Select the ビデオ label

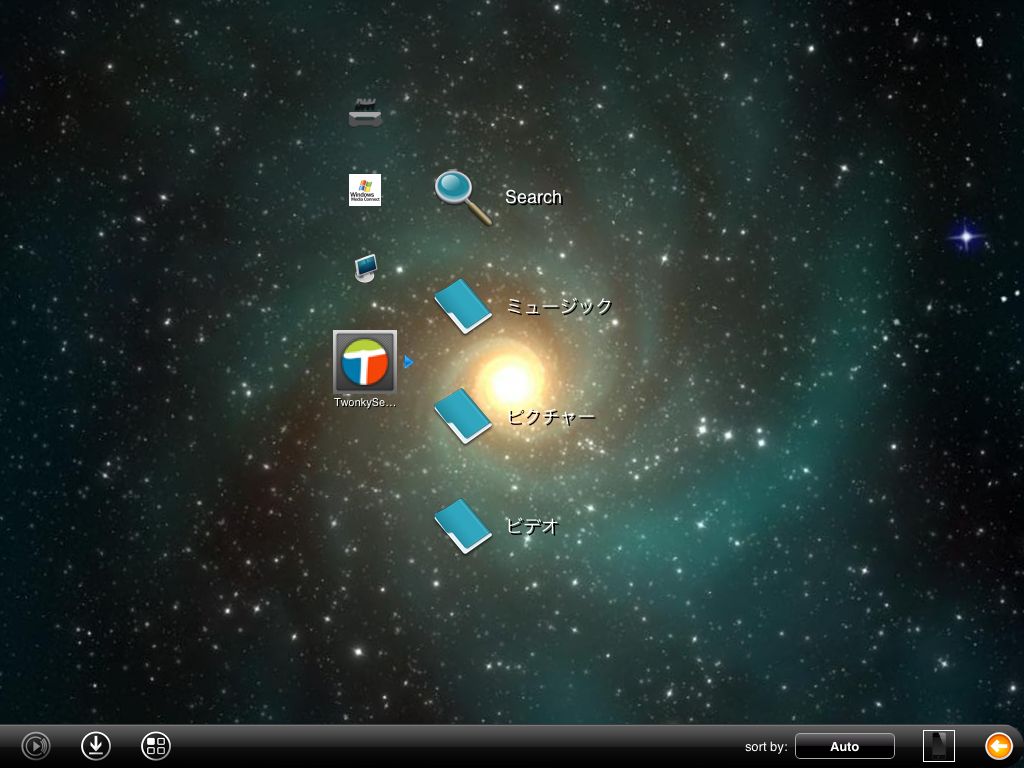point(533,526)
